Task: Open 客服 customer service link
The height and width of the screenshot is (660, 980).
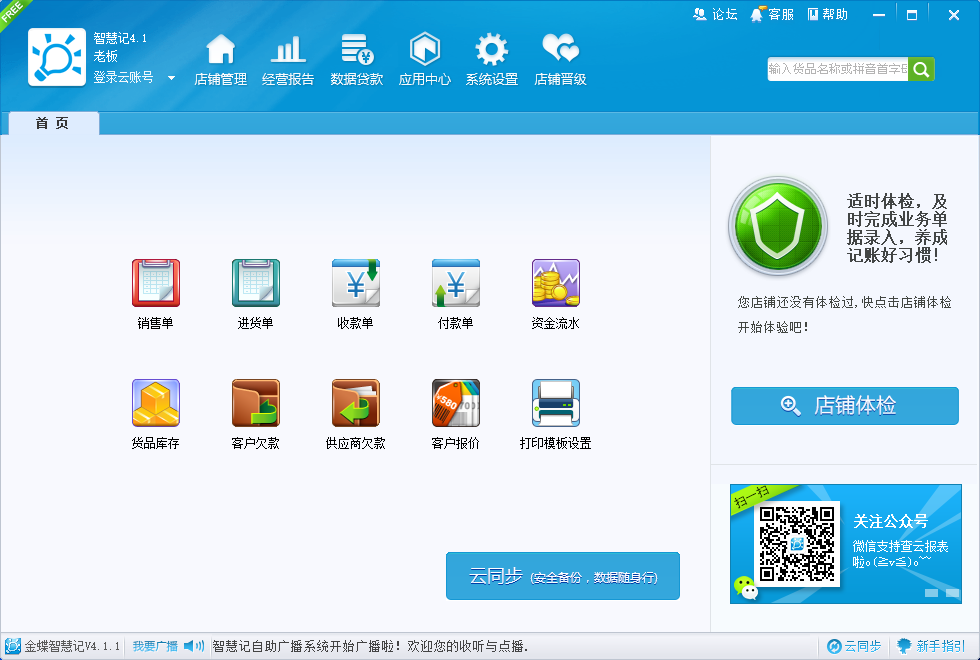Action: coord(772,14)
